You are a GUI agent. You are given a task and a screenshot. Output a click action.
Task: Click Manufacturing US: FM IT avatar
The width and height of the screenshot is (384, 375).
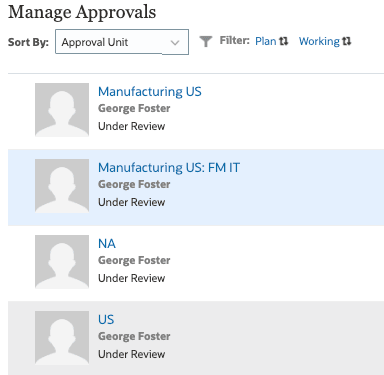(62, 186)
